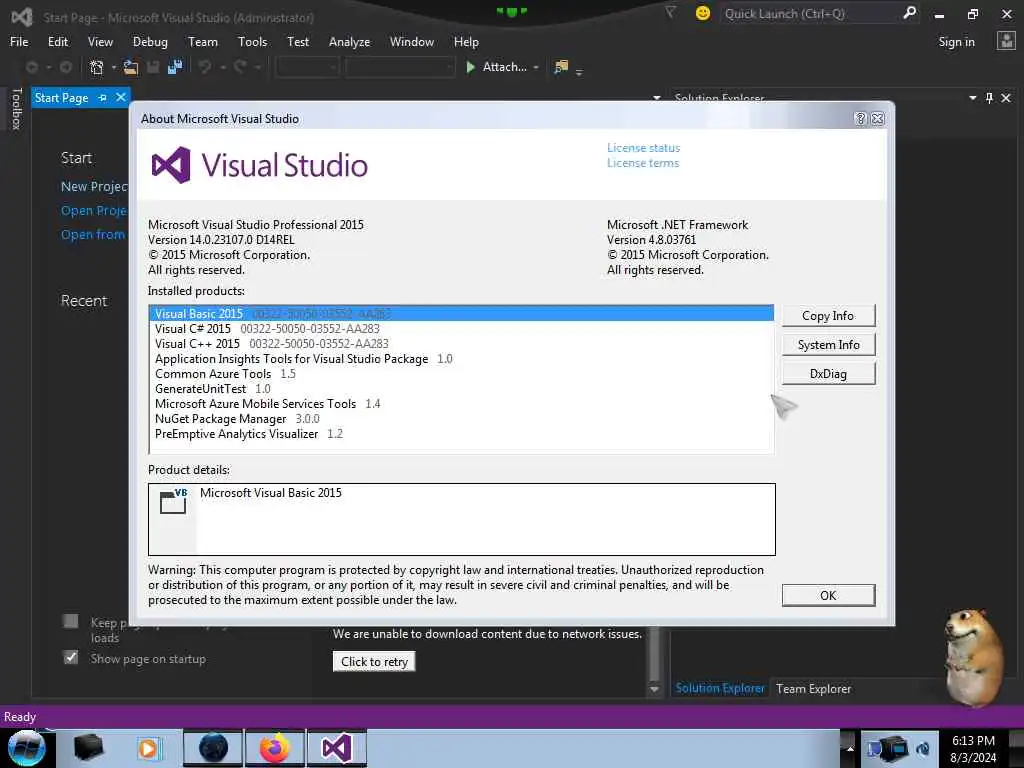Click the System Info button

coord(828,345)
